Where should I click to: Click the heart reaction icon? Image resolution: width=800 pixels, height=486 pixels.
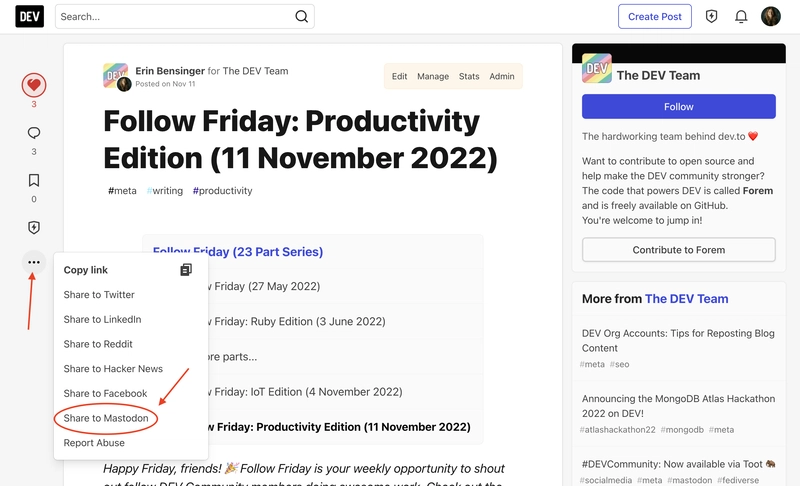point(34,85)
